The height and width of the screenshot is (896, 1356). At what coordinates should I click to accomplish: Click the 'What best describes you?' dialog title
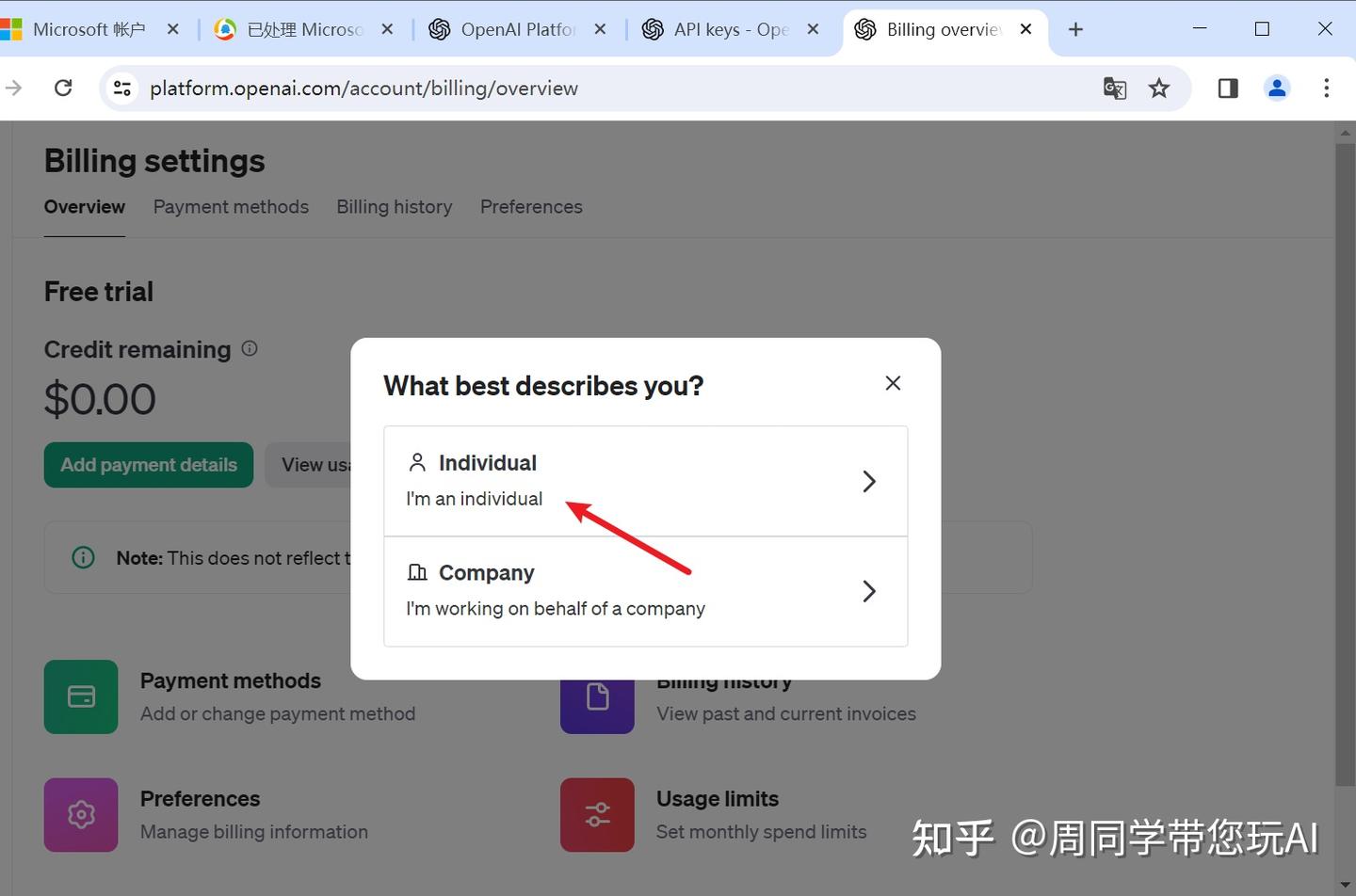543,386
